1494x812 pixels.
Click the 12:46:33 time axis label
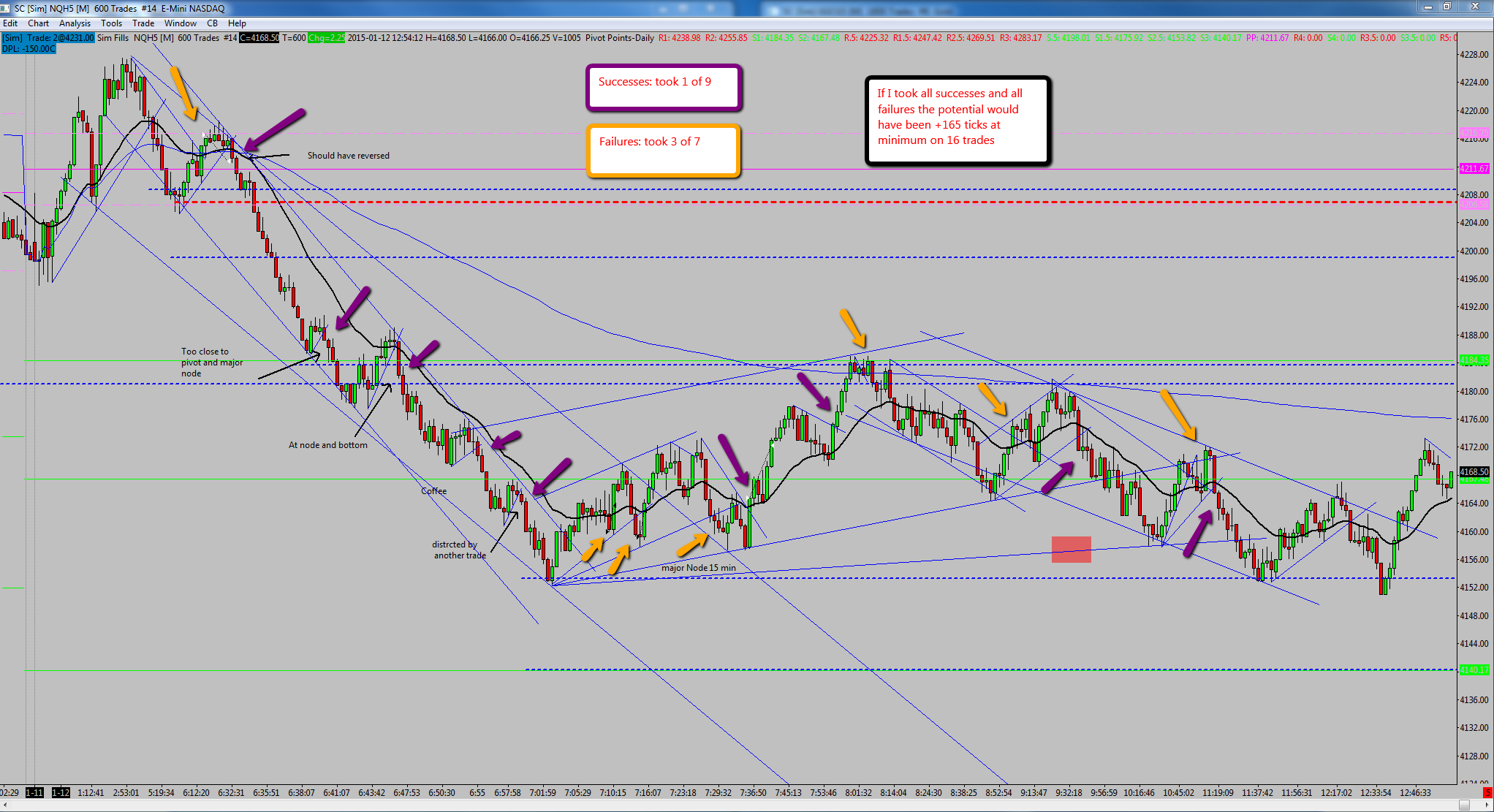[1416, 793]
